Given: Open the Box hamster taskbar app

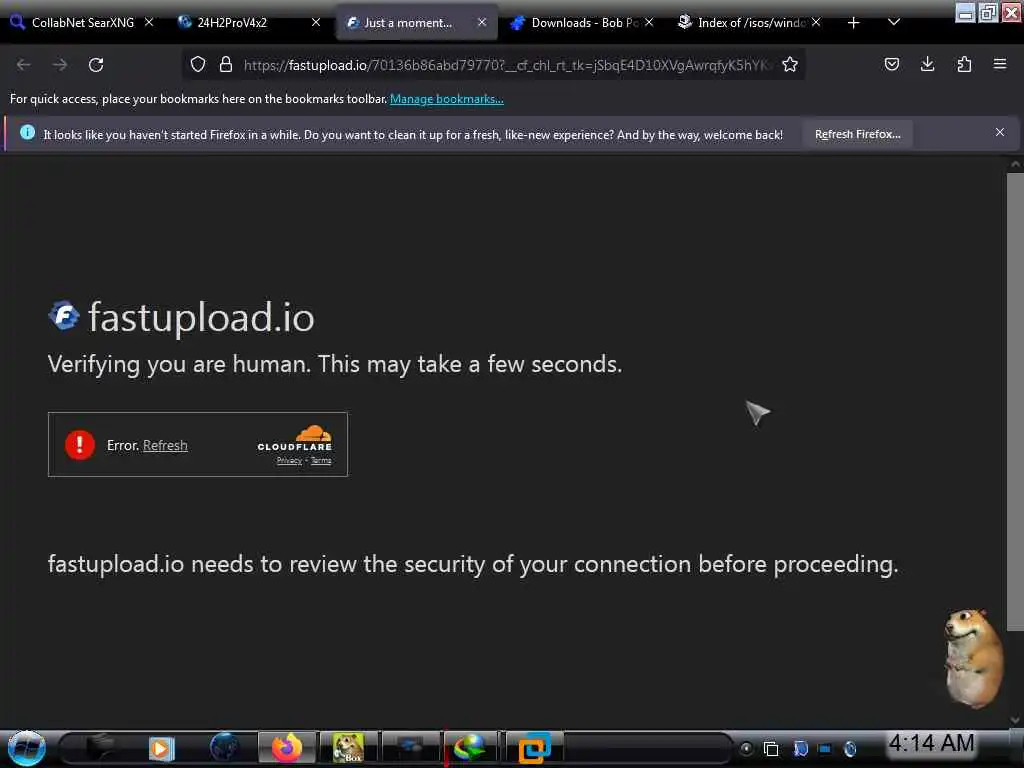Looking at the screenshot, I should [348, 748].
